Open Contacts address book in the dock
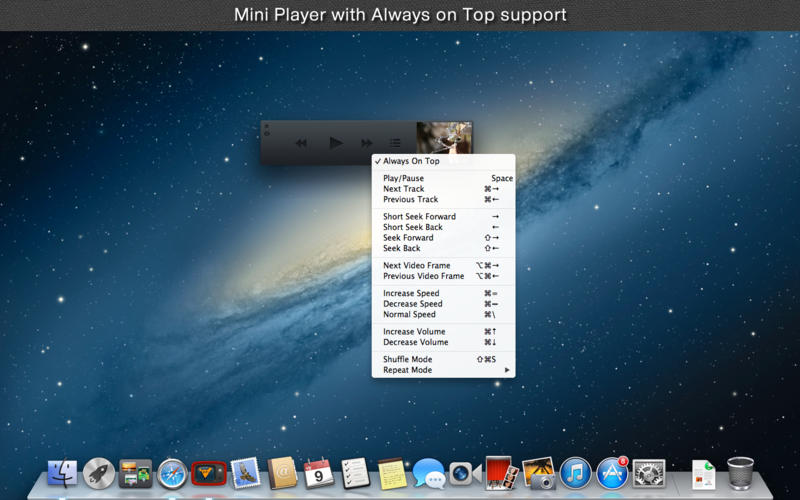The width and height of the screenshot is (800, 500). (282, 473)
